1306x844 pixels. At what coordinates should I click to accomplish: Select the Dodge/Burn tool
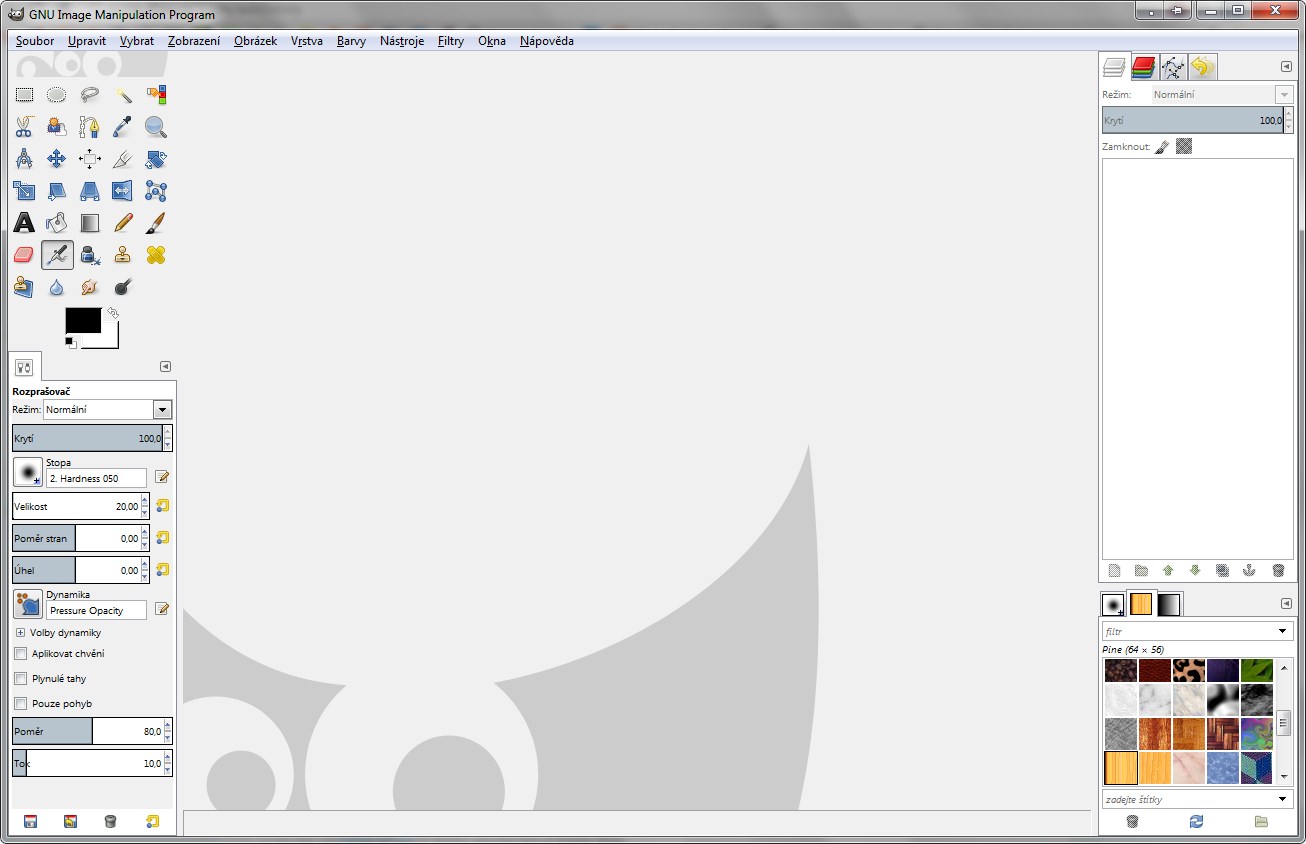(x=123, y=287)
